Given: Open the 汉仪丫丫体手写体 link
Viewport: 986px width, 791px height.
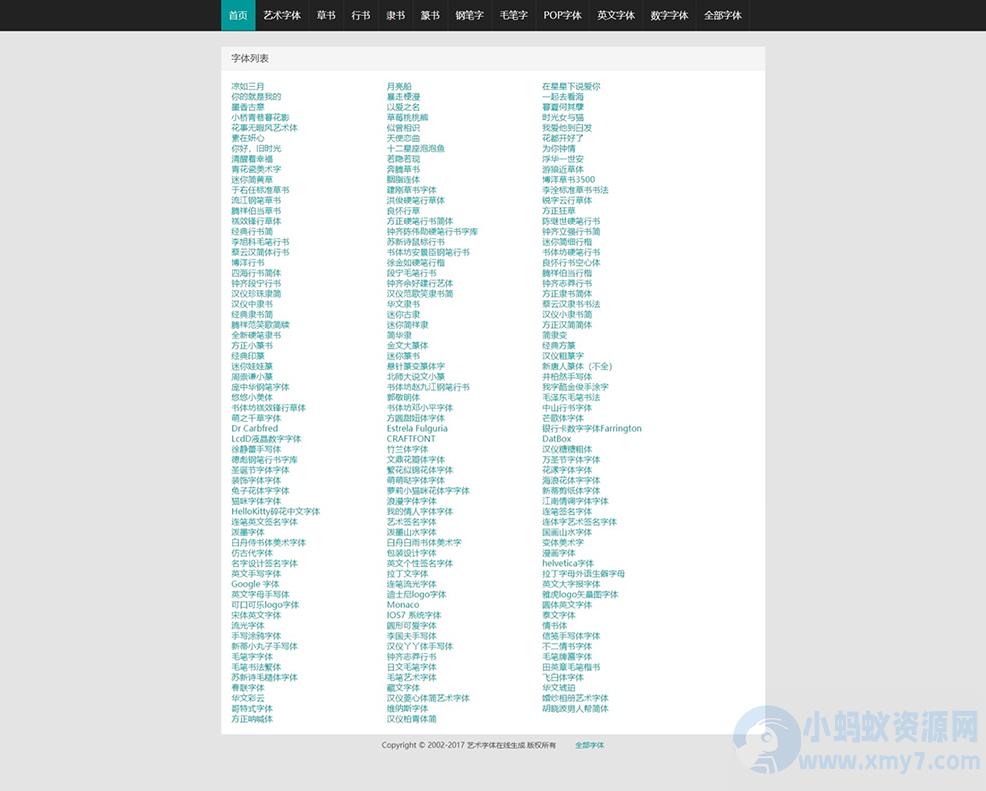Looking at the screenshot, I should [x=420, y=646].
